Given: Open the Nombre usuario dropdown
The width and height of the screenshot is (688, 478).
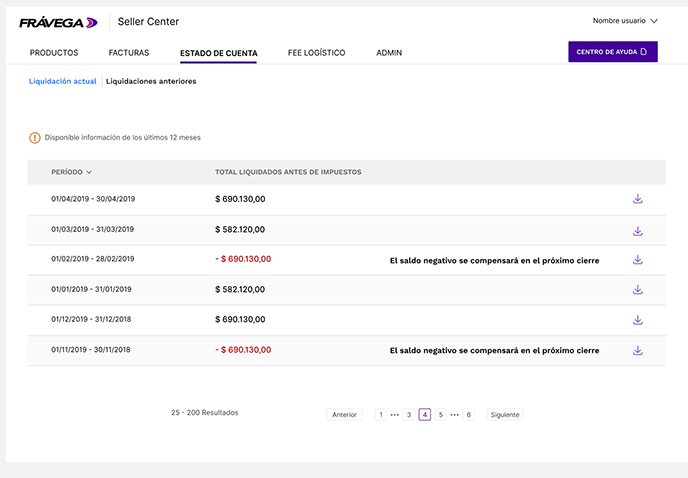Looking at the screenshot, I should 625,21.
